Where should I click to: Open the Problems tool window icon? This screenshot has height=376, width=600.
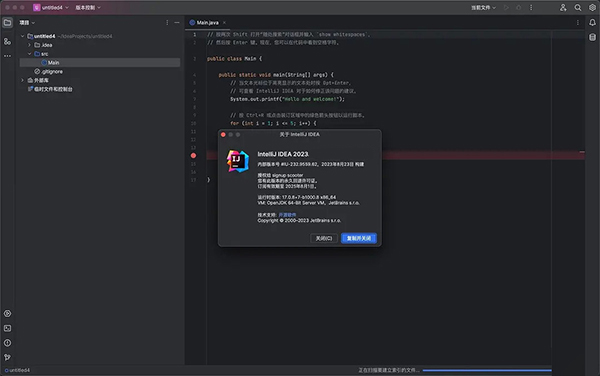tap(7, 343)
